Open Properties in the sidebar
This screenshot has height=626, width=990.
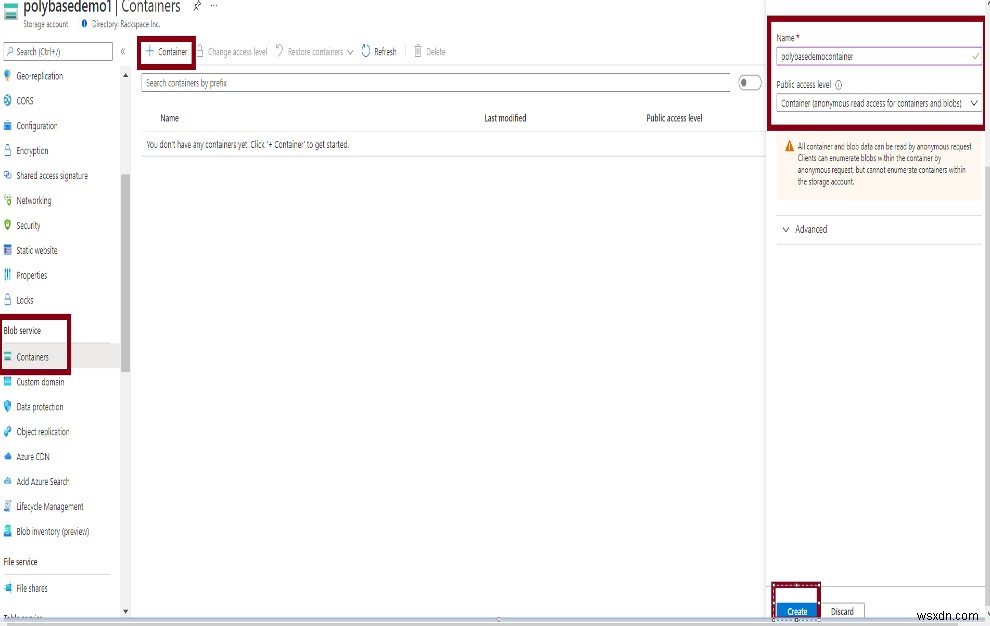tap(32, 275)
